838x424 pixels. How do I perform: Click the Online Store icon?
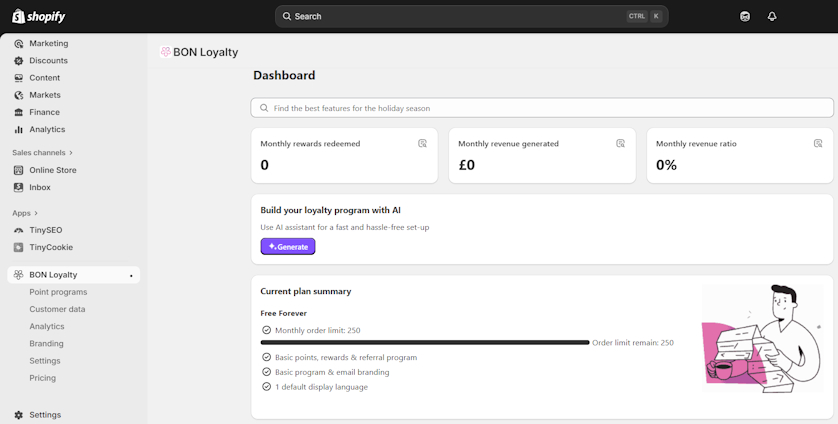click(x=19, y=170)
